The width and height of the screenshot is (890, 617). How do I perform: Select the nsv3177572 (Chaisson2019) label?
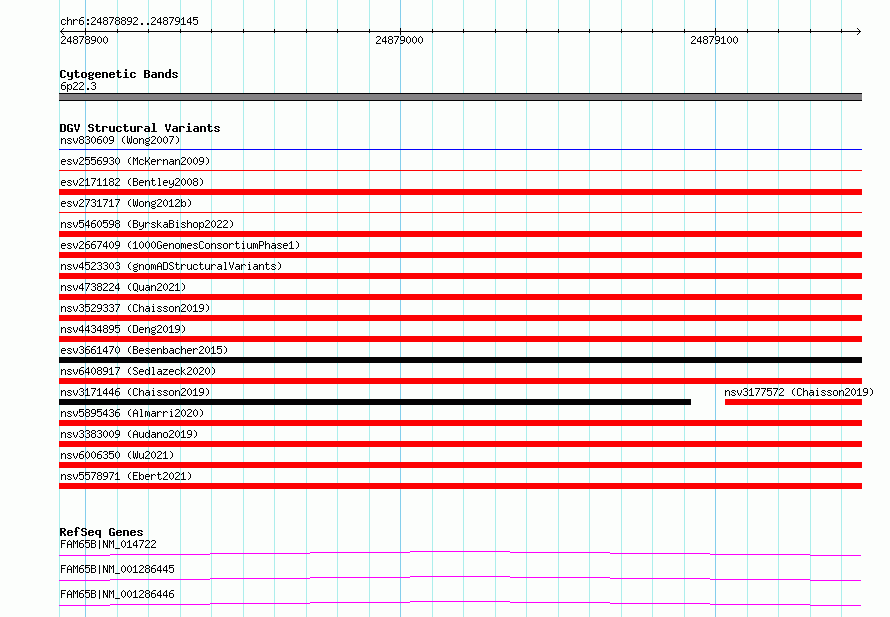(799, 392)
